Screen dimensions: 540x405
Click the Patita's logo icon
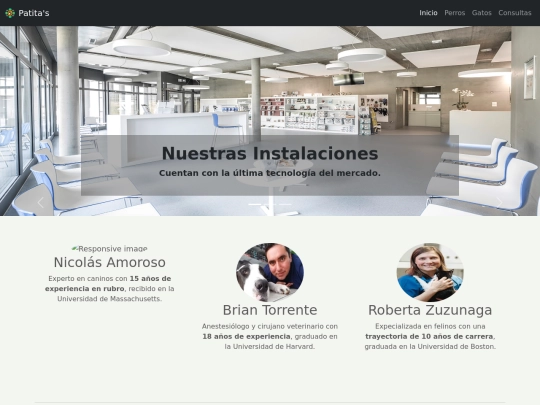pos(10,13)
